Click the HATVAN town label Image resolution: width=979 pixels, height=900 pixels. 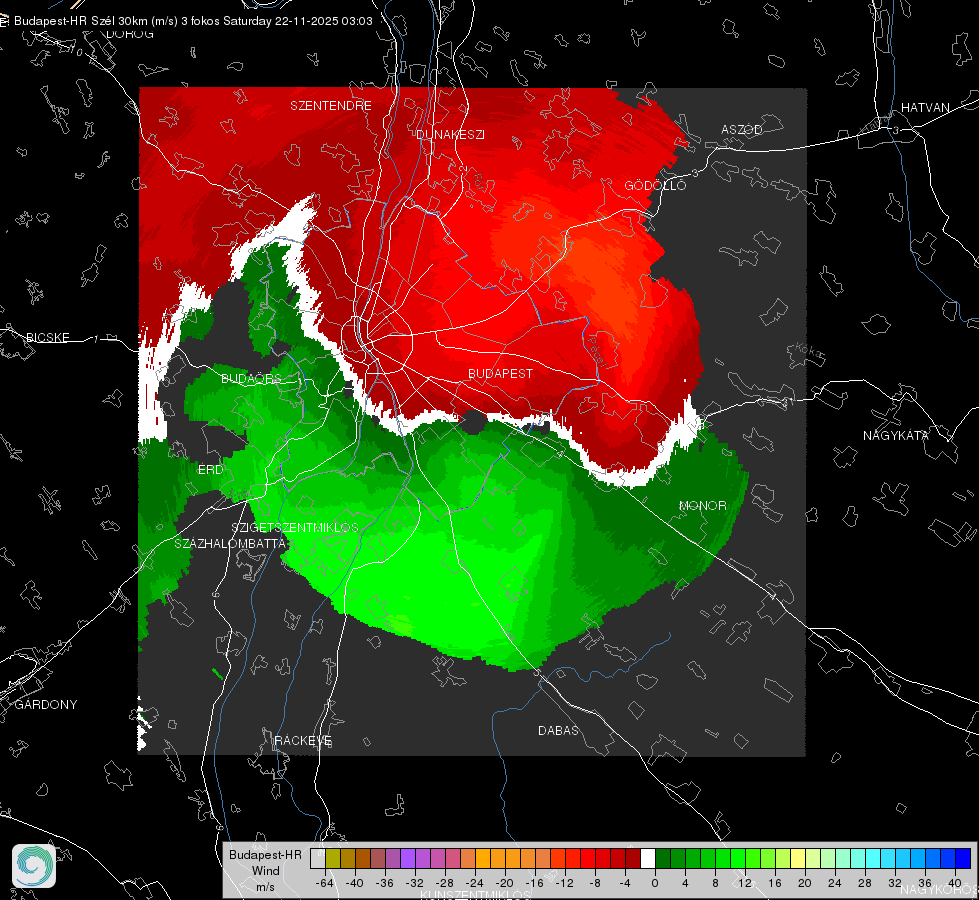point(925,107)
